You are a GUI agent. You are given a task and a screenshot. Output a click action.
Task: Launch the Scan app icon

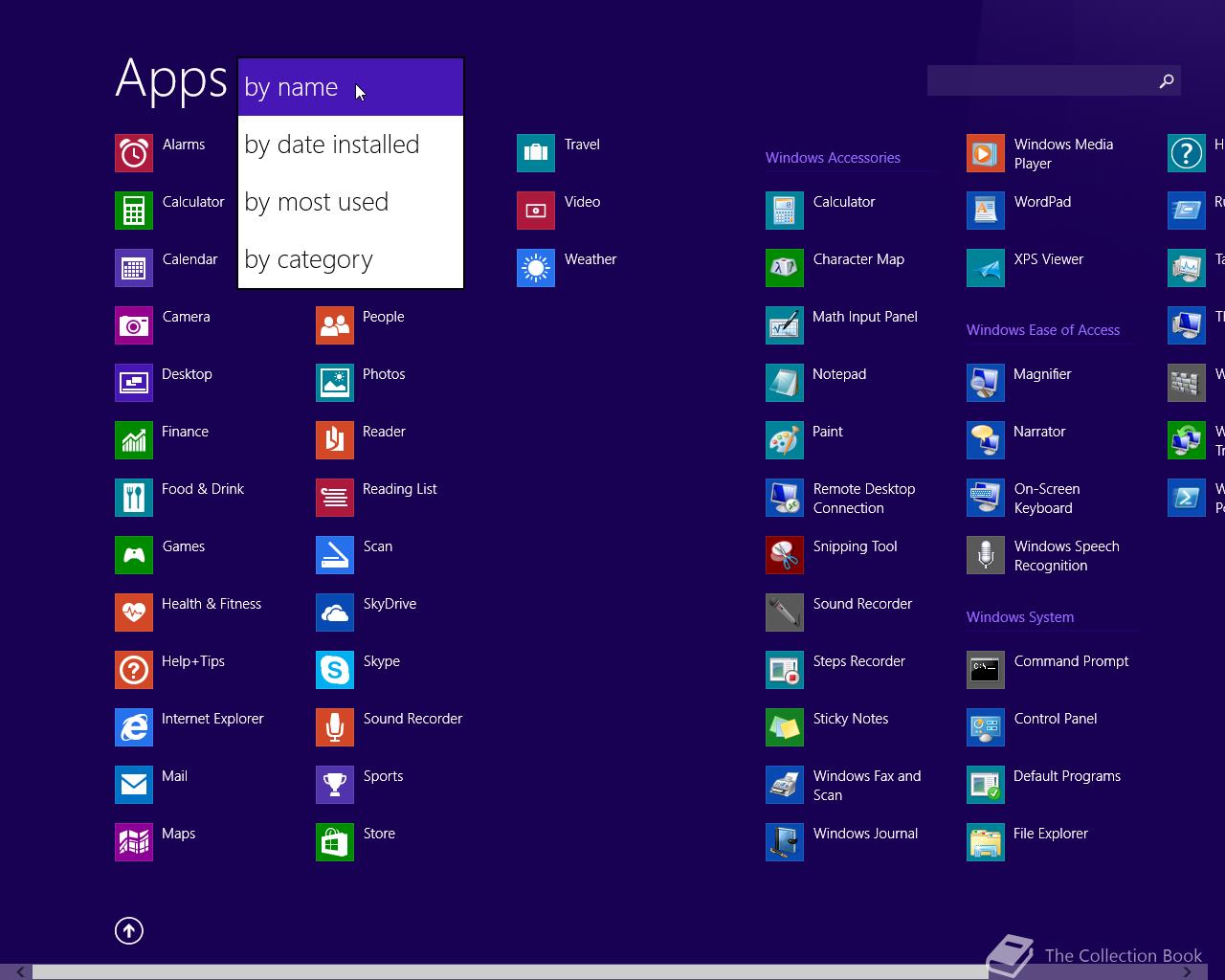coord(335,555)
